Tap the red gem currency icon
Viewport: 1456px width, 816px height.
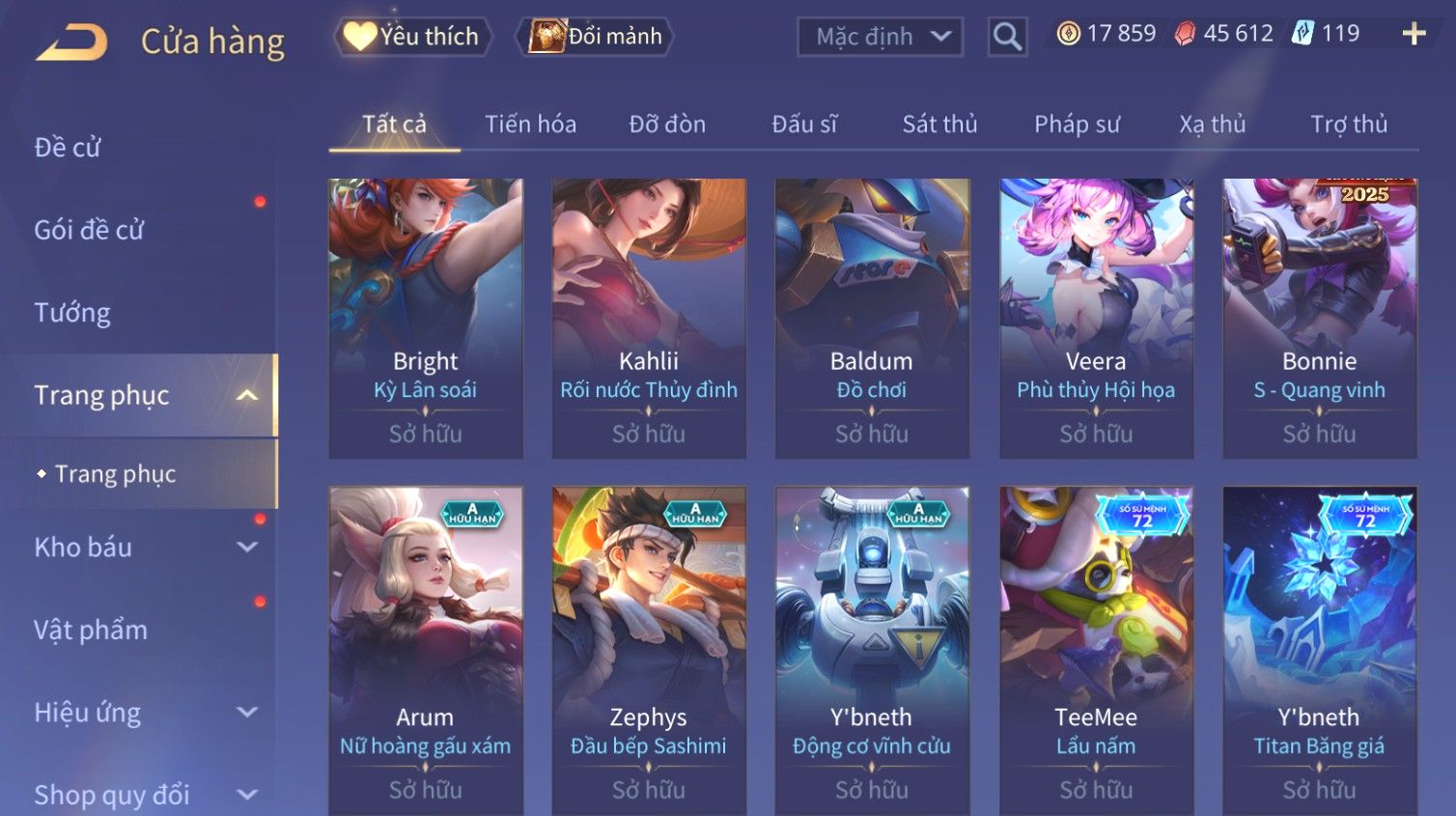click(x=1185, y=34)
